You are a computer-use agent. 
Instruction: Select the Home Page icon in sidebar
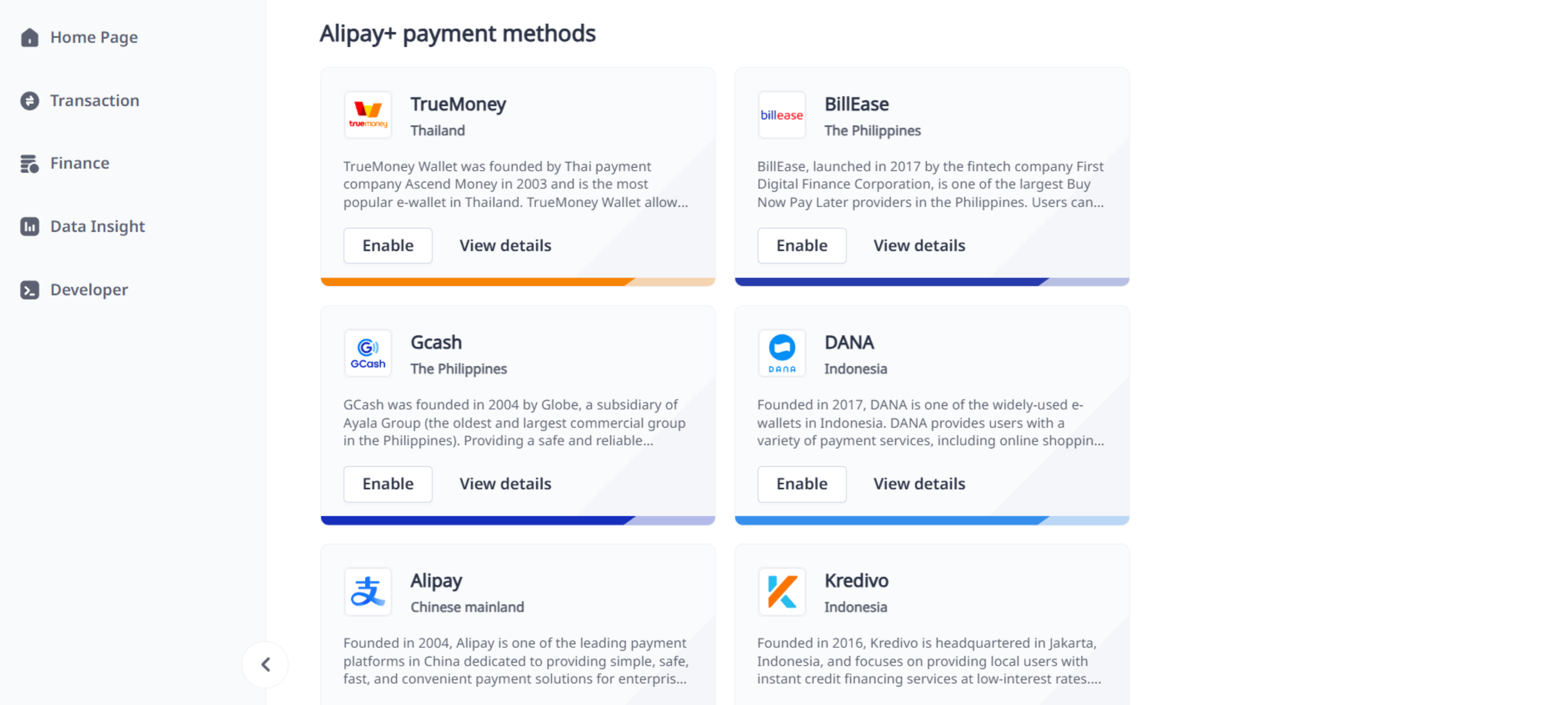[30, 38]
